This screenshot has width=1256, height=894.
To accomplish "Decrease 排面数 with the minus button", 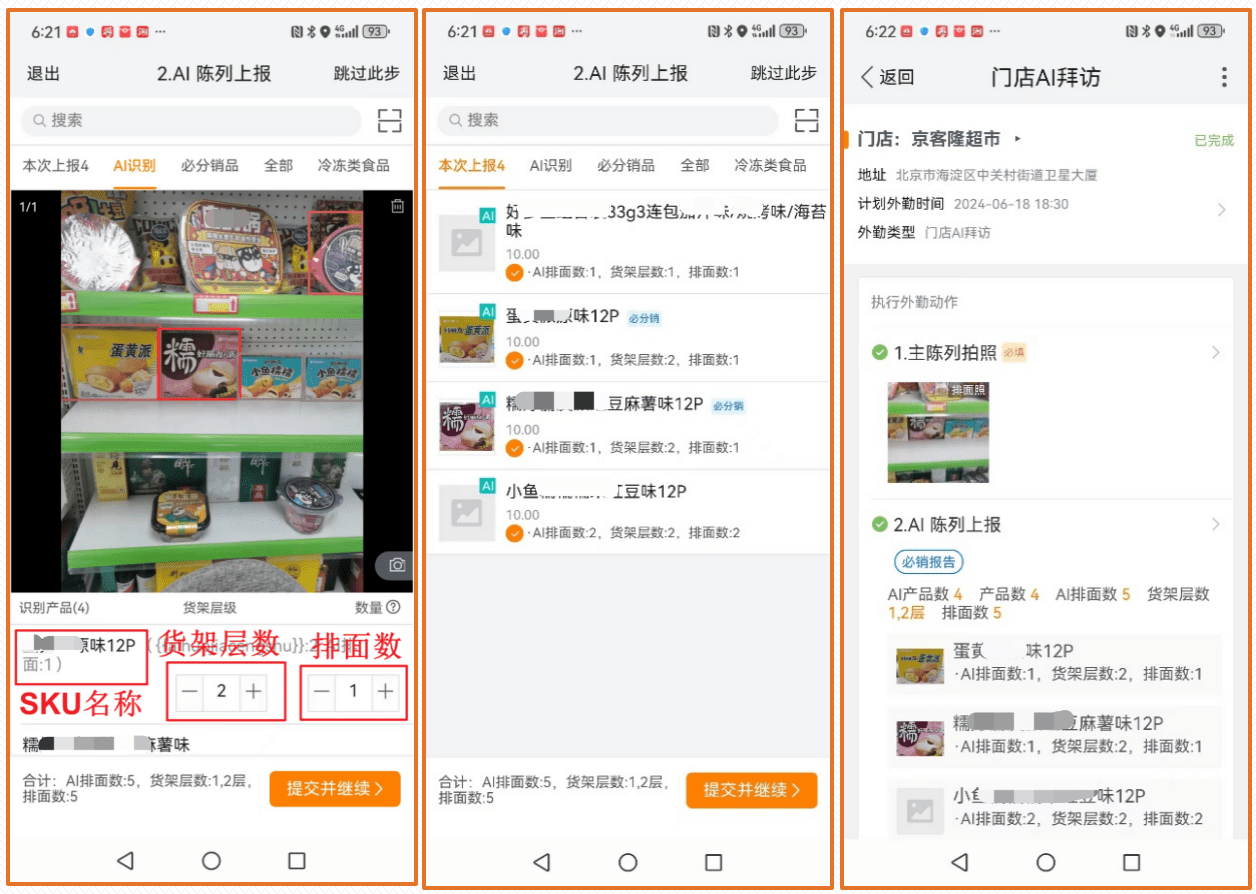I will (321, 692).
